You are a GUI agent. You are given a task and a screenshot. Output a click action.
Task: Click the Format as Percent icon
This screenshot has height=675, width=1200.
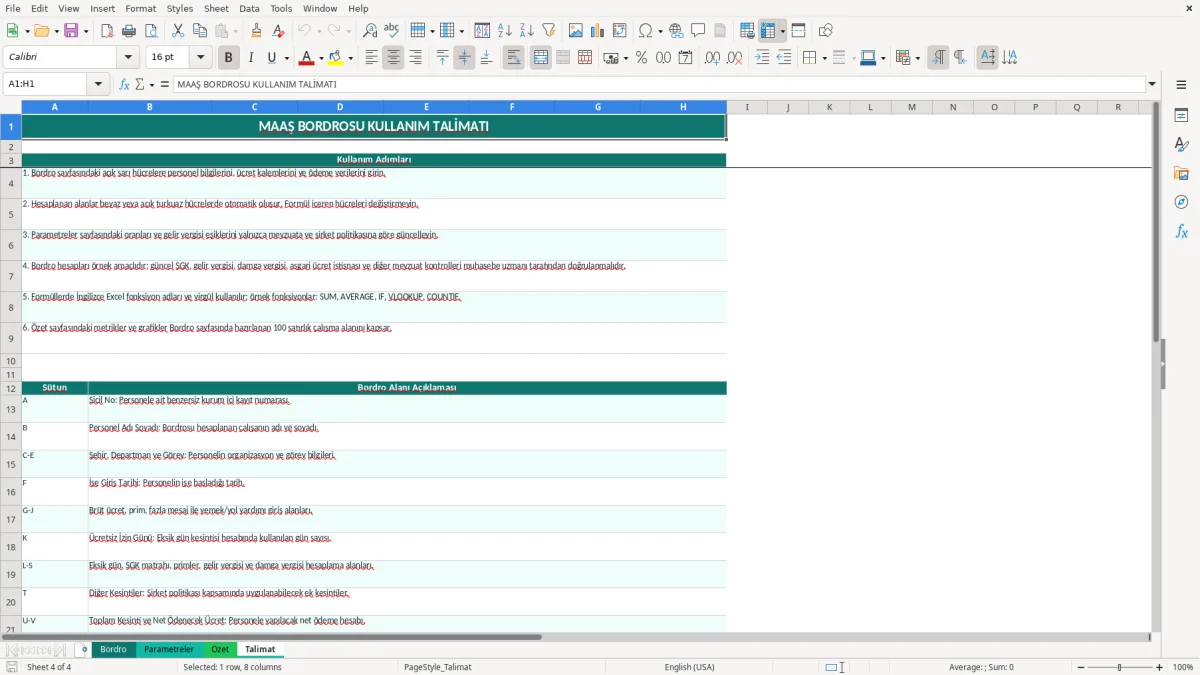[641, 58]
